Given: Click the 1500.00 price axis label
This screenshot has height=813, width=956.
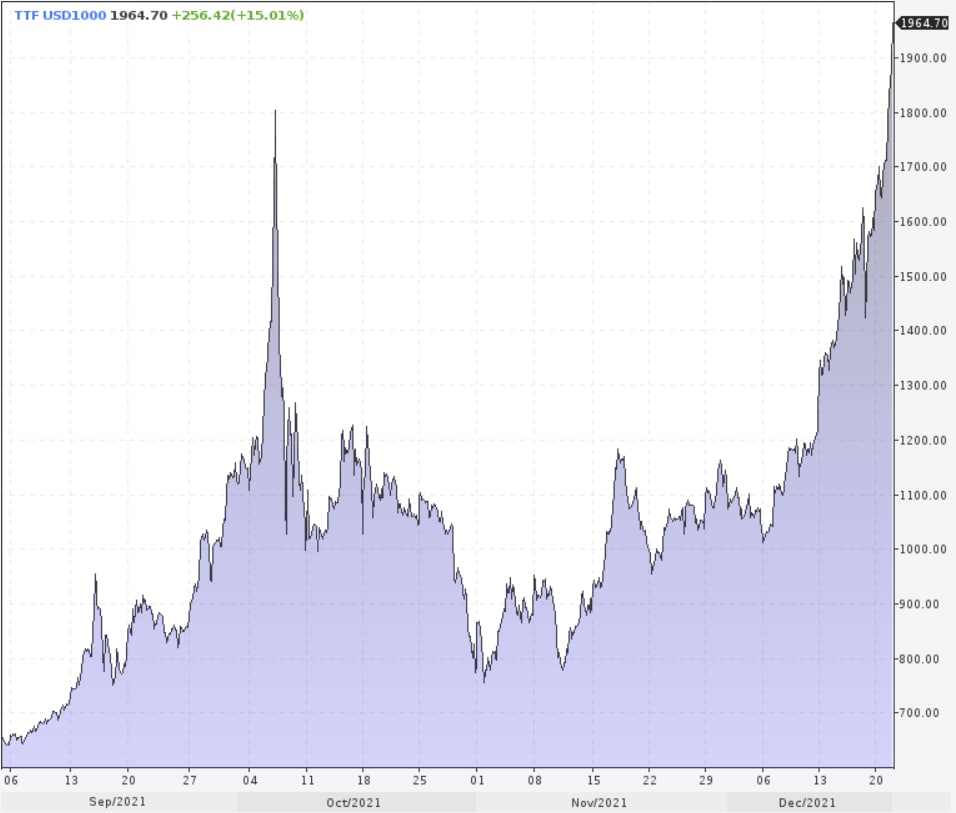Looking at the screenshot, I should tap(924, 276).
